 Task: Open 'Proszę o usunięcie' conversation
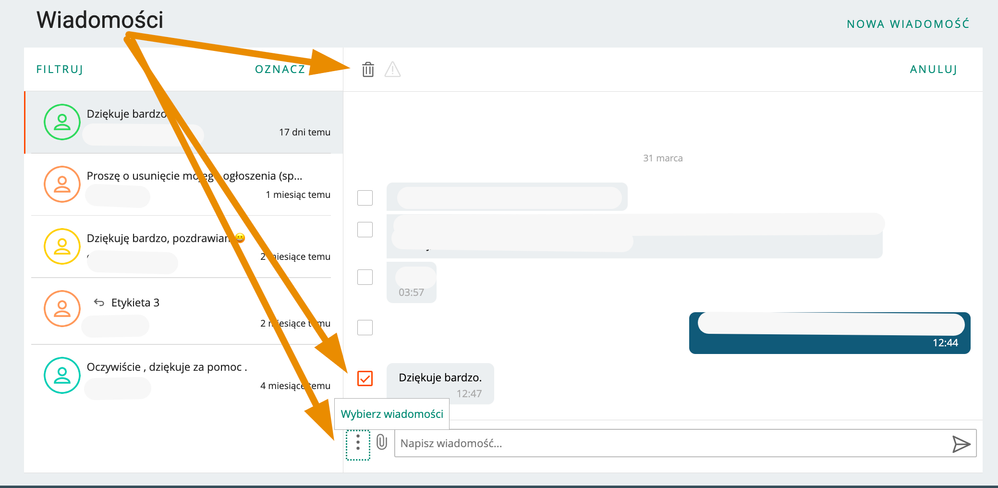pos(178,185)
